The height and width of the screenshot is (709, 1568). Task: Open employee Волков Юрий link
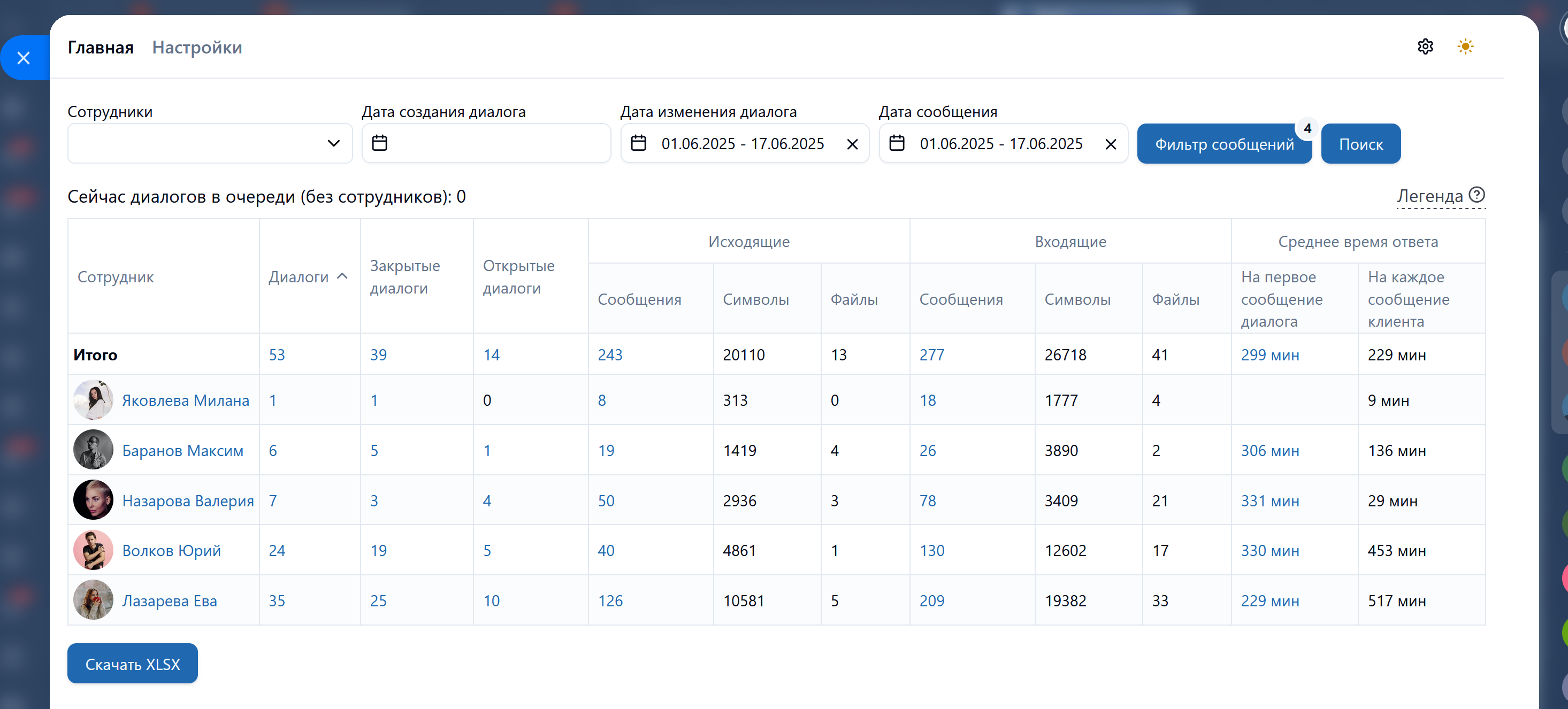point(171,551)
